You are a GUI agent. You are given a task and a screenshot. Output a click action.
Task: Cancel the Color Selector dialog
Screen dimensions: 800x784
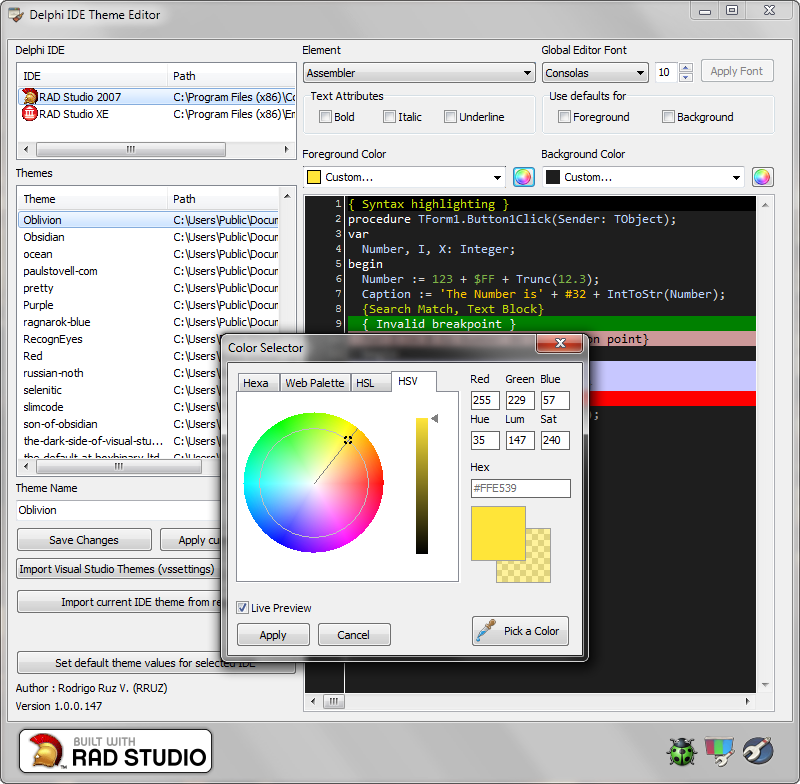click(x=354, y=635)
